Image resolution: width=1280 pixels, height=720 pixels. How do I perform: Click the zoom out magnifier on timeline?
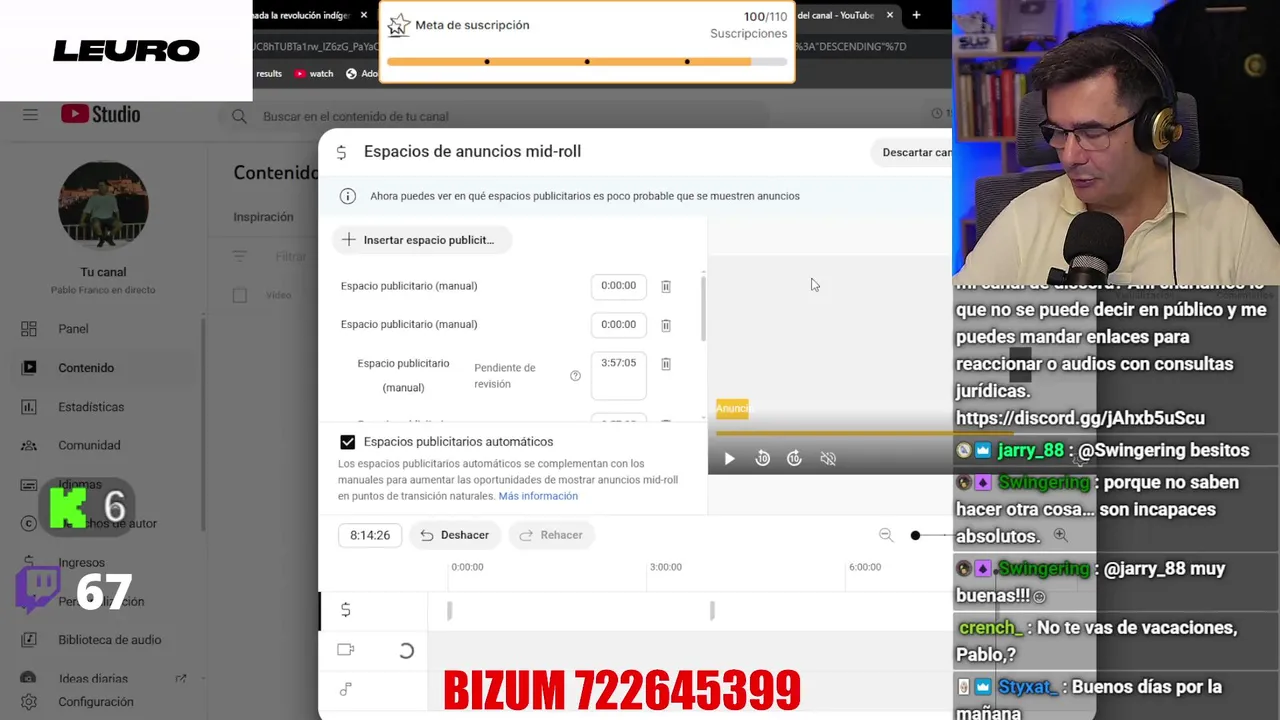pyautogui.click(x=886, y=535)
